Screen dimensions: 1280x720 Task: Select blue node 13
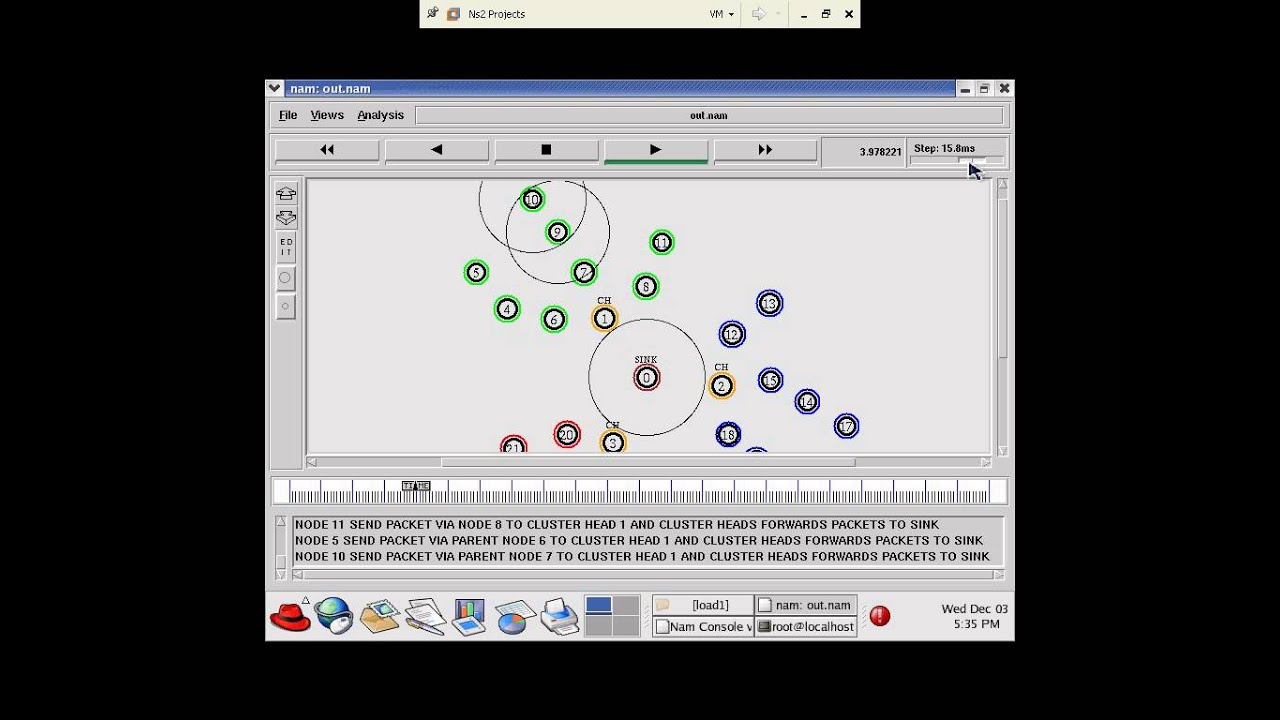(x=769, y=303)
